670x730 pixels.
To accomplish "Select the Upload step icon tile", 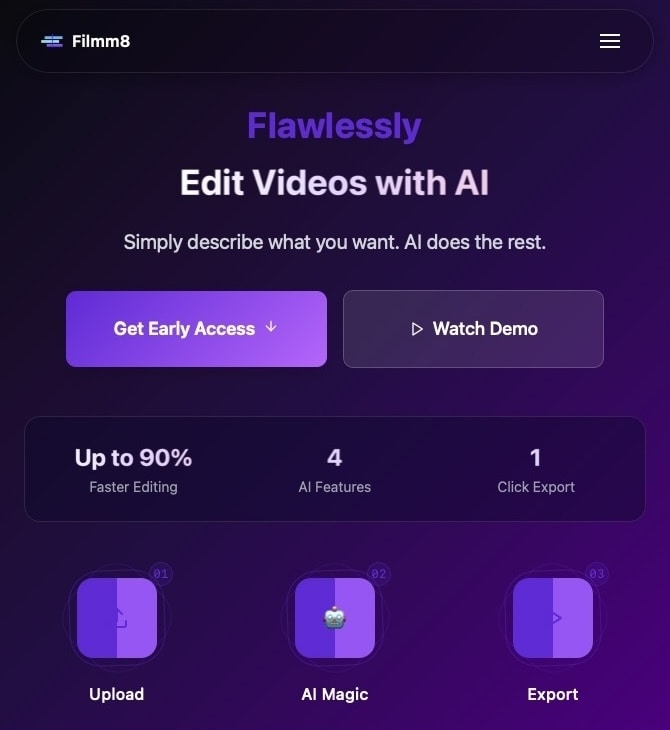I will [117, 618].
